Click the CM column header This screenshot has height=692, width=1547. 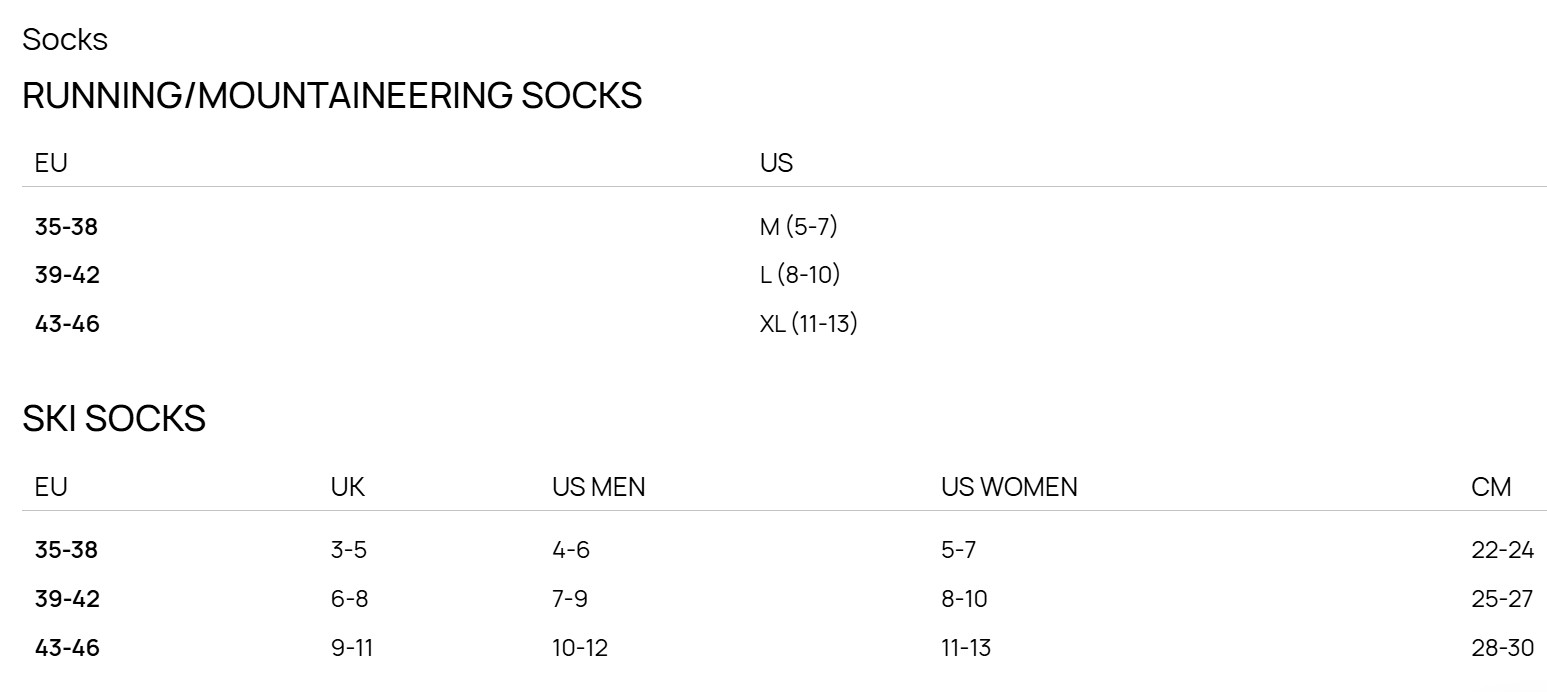1491,487
